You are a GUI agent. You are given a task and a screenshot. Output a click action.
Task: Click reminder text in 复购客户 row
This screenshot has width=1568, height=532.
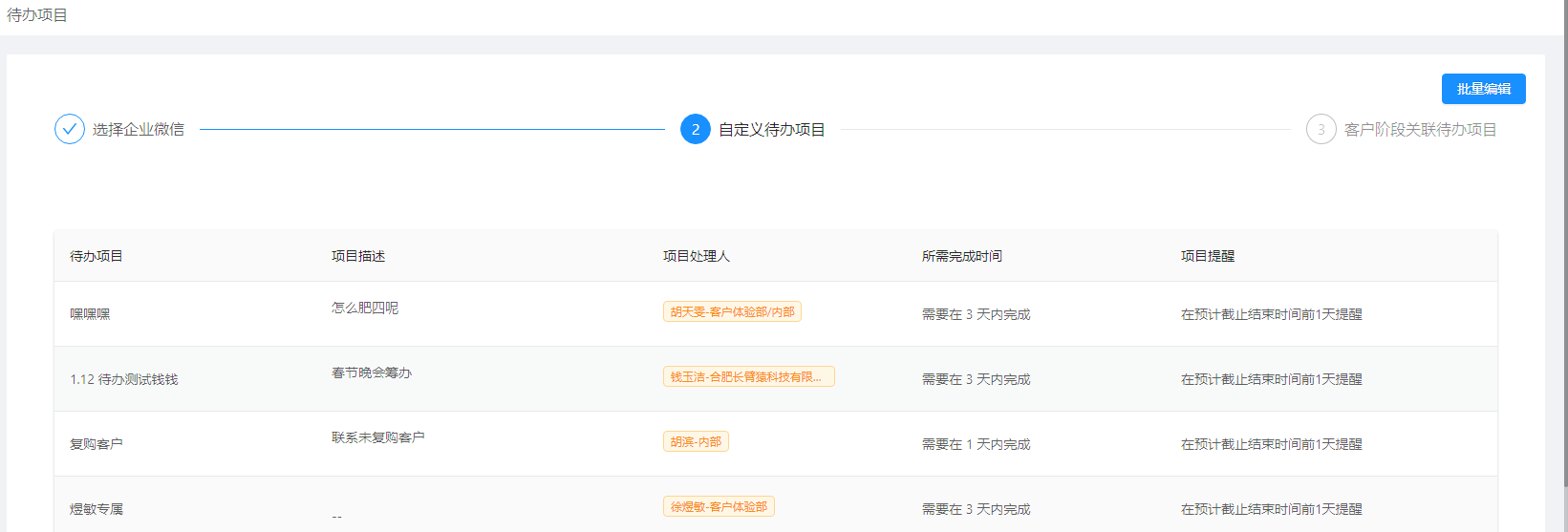tap(1272, 444)
